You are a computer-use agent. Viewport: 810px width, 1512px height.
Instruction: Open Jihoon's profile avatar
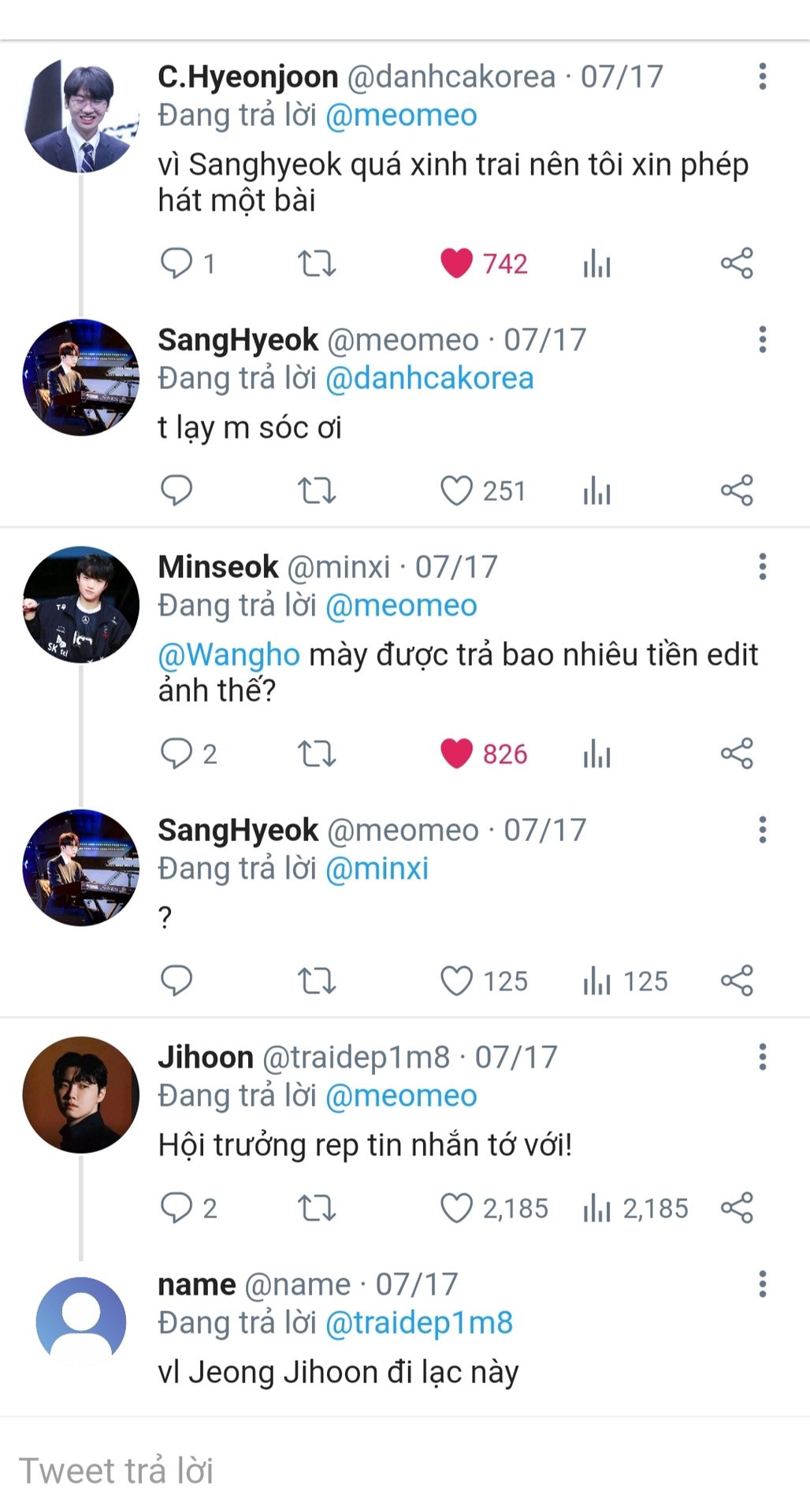click(x=81, y=1095)
